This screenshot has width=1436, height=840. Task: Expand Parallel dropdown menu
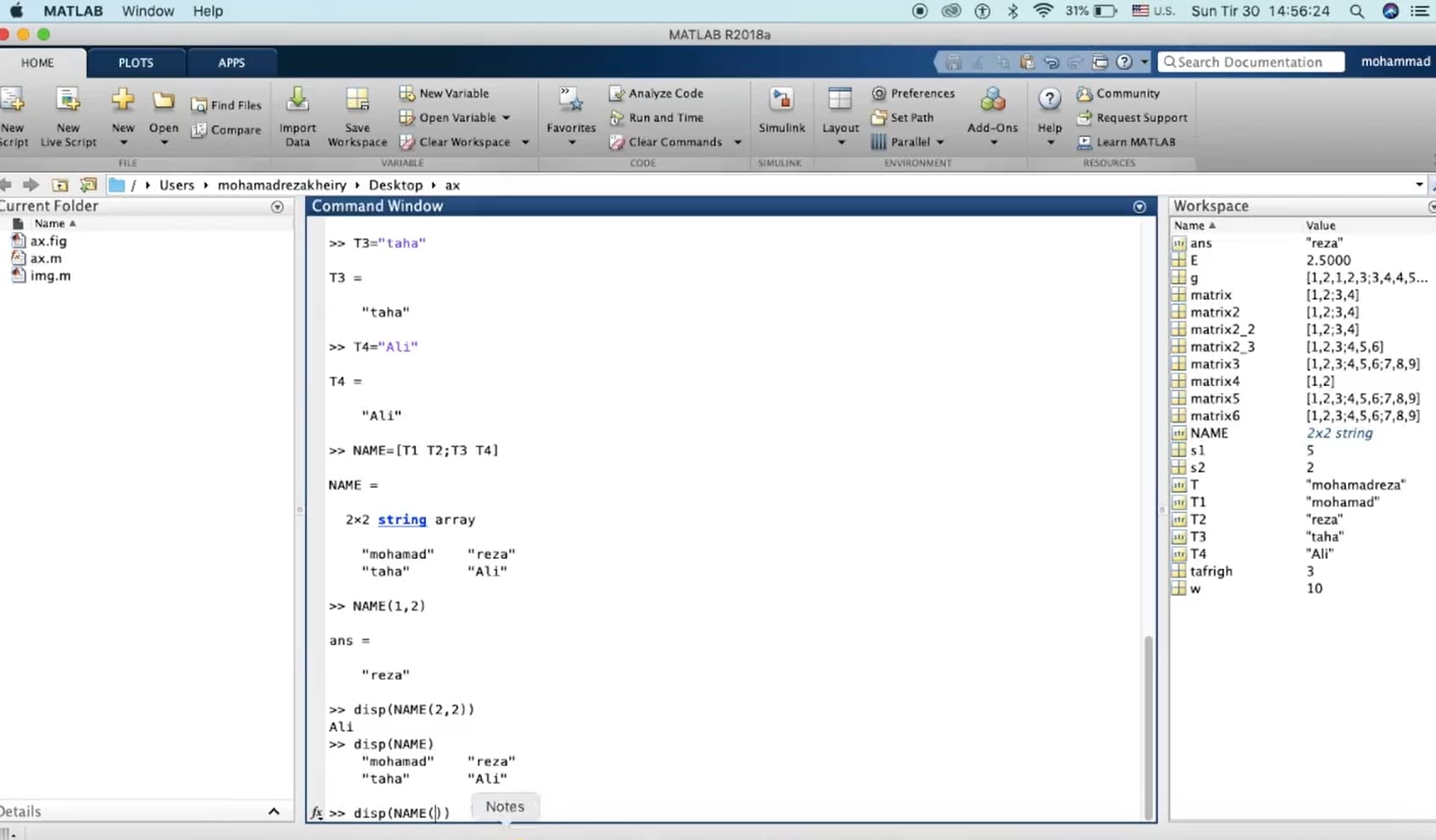[940, 142]
